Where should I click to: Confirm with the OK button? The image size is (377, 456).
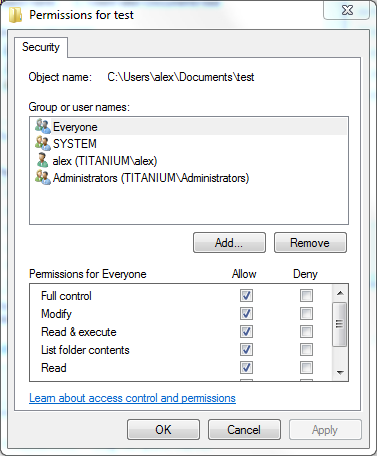point(163,430)
